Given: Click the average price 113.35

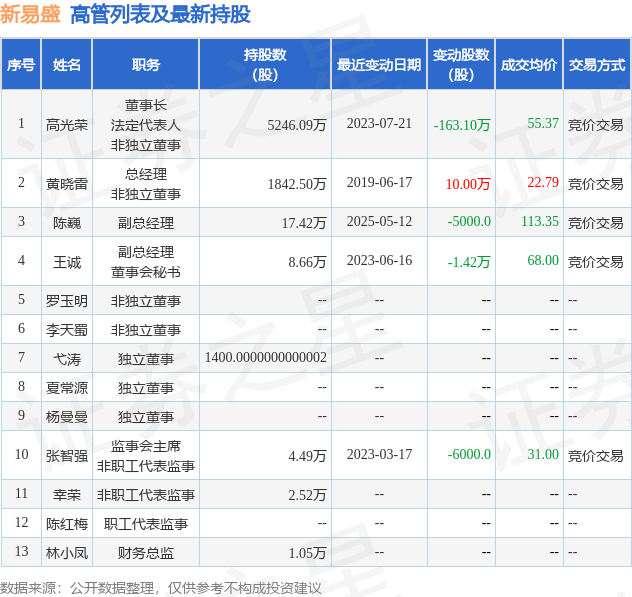Looking at the screenshot, I should (x=540, y=221).
